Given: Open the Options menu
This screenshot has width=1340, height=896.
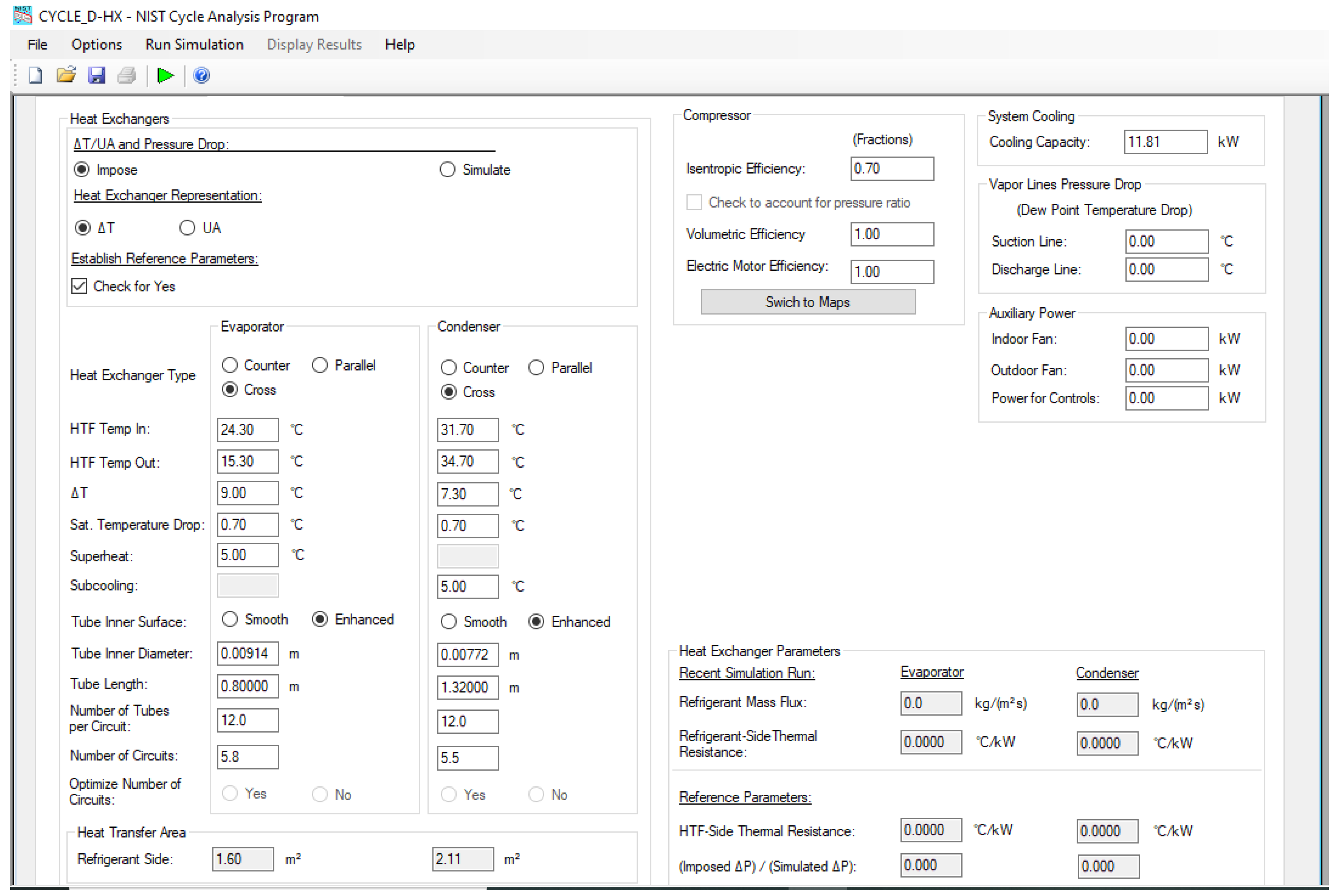Looking at the screenshot, I should (x=97, y=44).
